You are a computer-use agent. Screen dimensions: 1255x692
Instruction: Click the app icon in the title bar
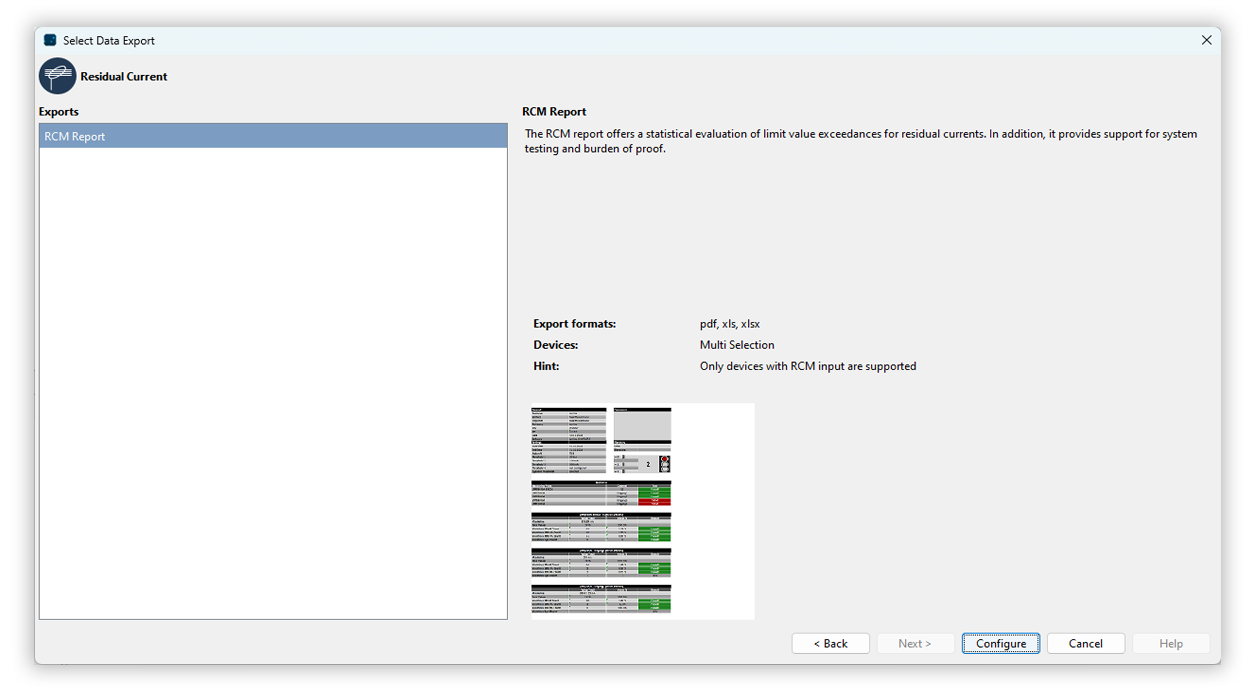(x=50, y=41)
